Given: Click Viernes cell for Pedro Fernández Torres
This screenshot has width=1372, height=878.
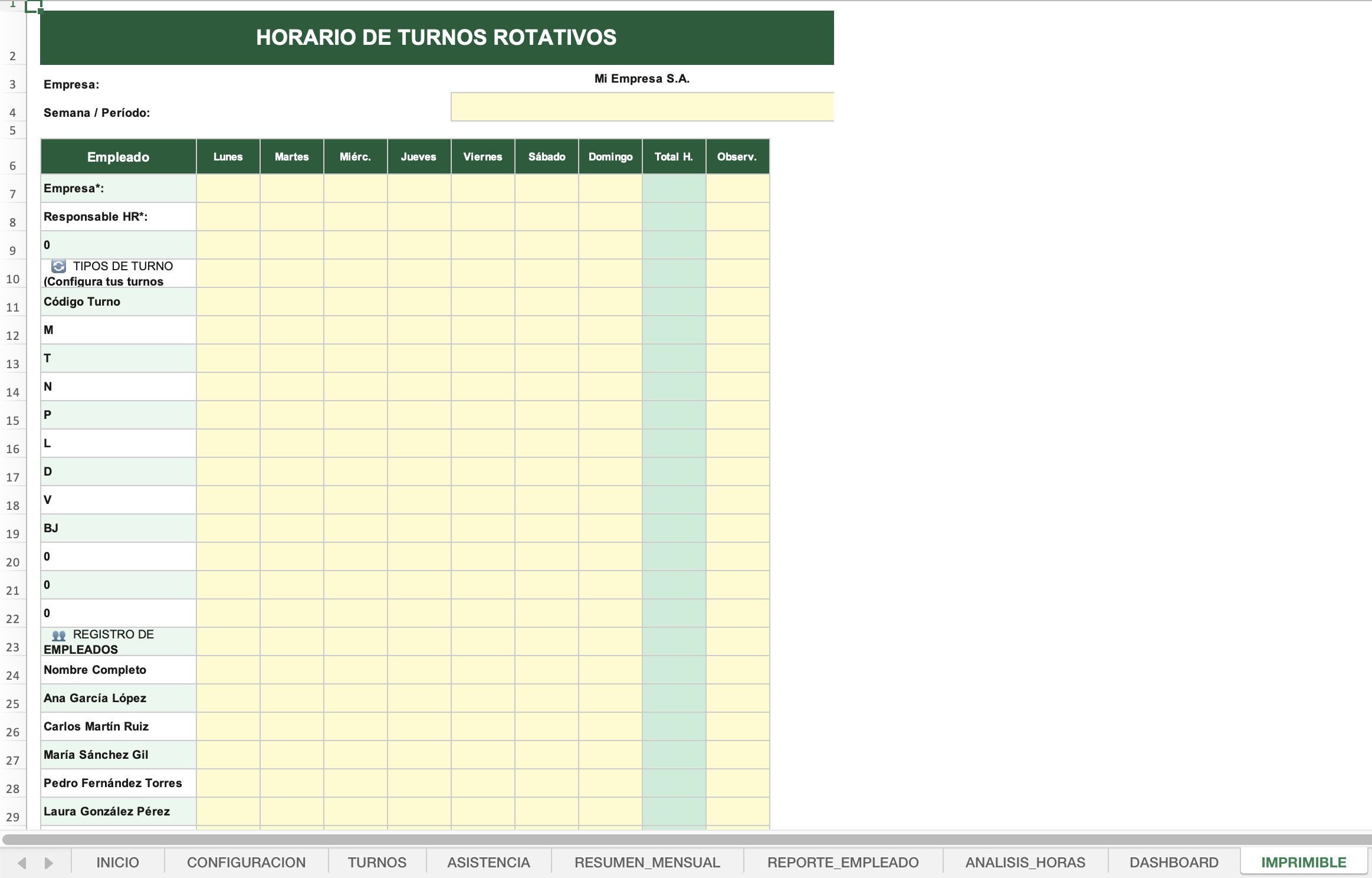Looking at the screenshot, I should tap(483, 783).
